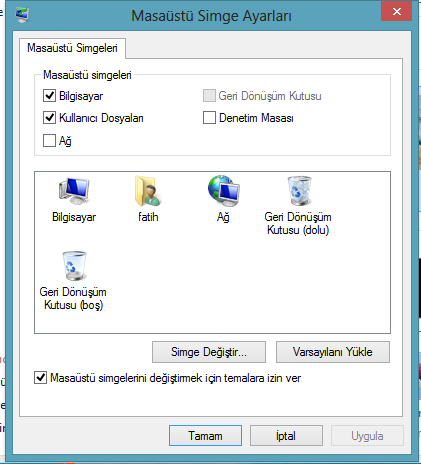Click the Uygula apply button
Image resolution: width=421 pixels, height=464 pixels.
click(367, 436)
